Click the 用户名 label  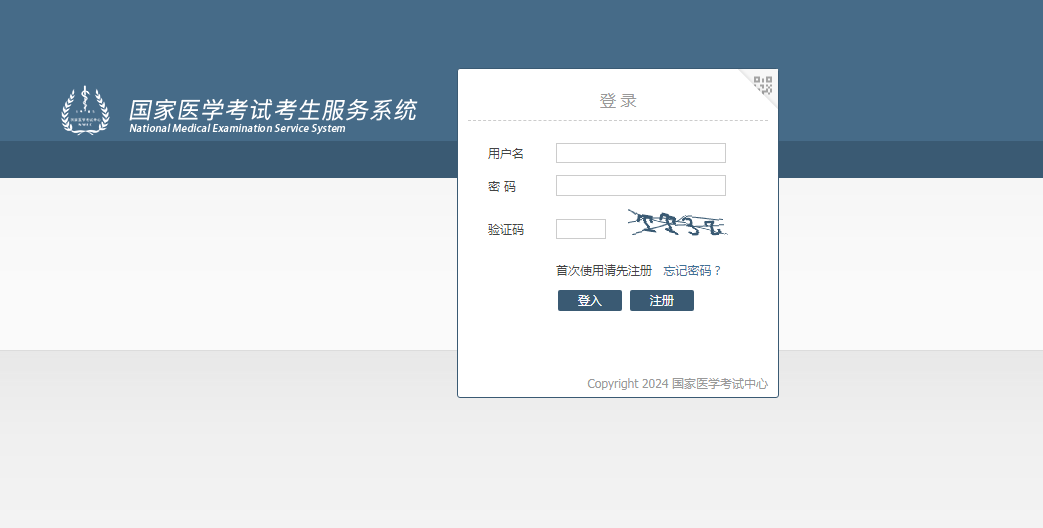coord(505,154)
